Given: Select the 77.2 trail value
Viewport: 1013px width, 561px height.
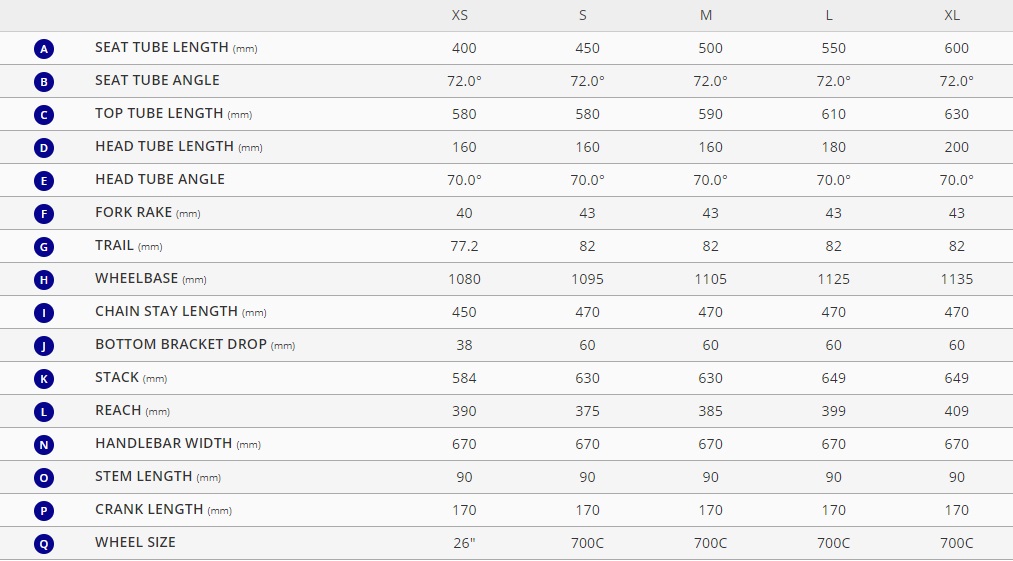Looking at the screenshot, I should tap(464, 246).
